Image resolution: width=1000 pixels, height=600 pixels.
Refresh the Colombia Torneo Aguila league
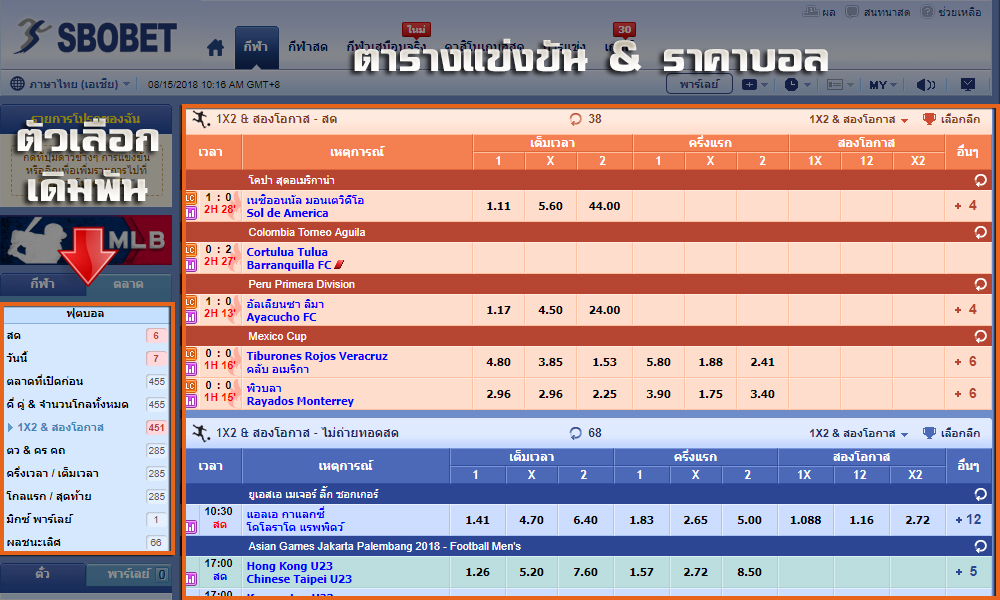pos(980,232)
